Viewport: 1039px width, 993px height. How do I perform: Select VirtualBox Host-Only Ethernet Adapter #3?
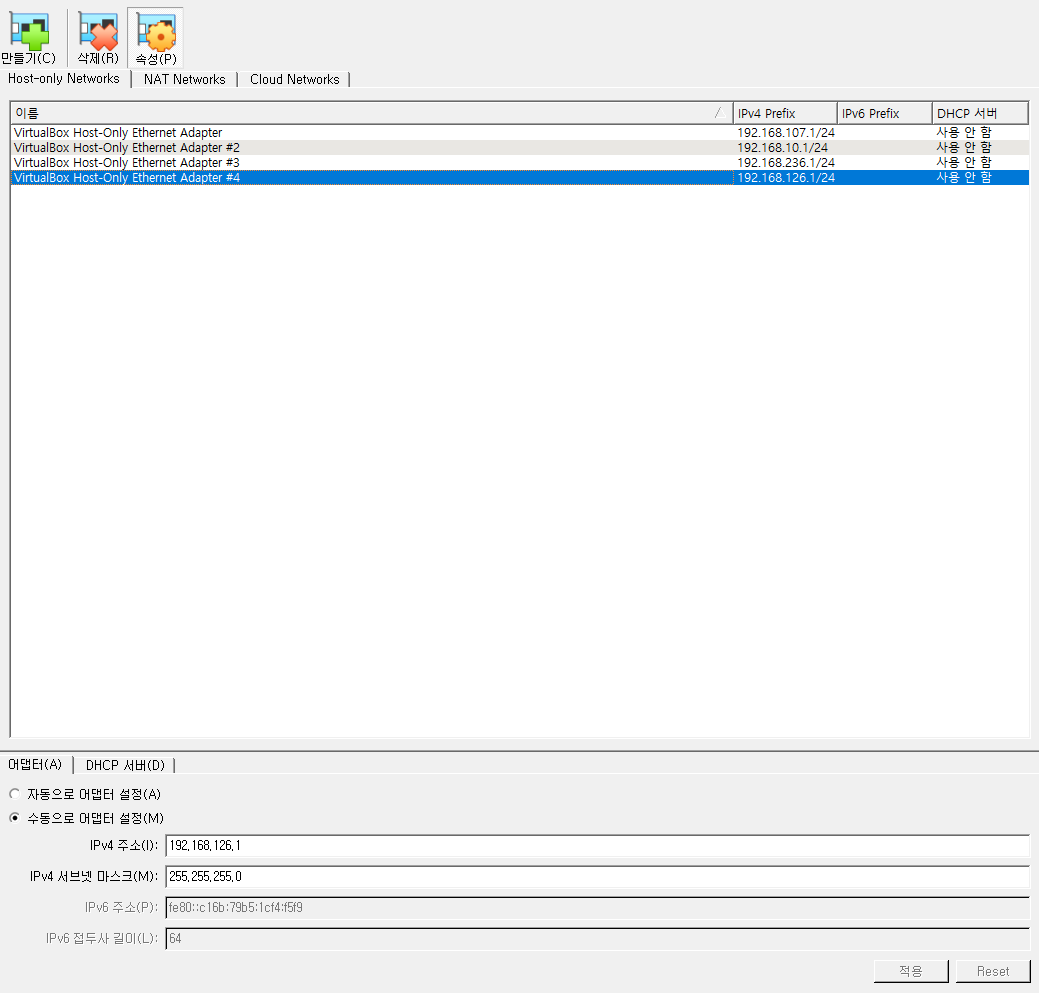(520, 162)
